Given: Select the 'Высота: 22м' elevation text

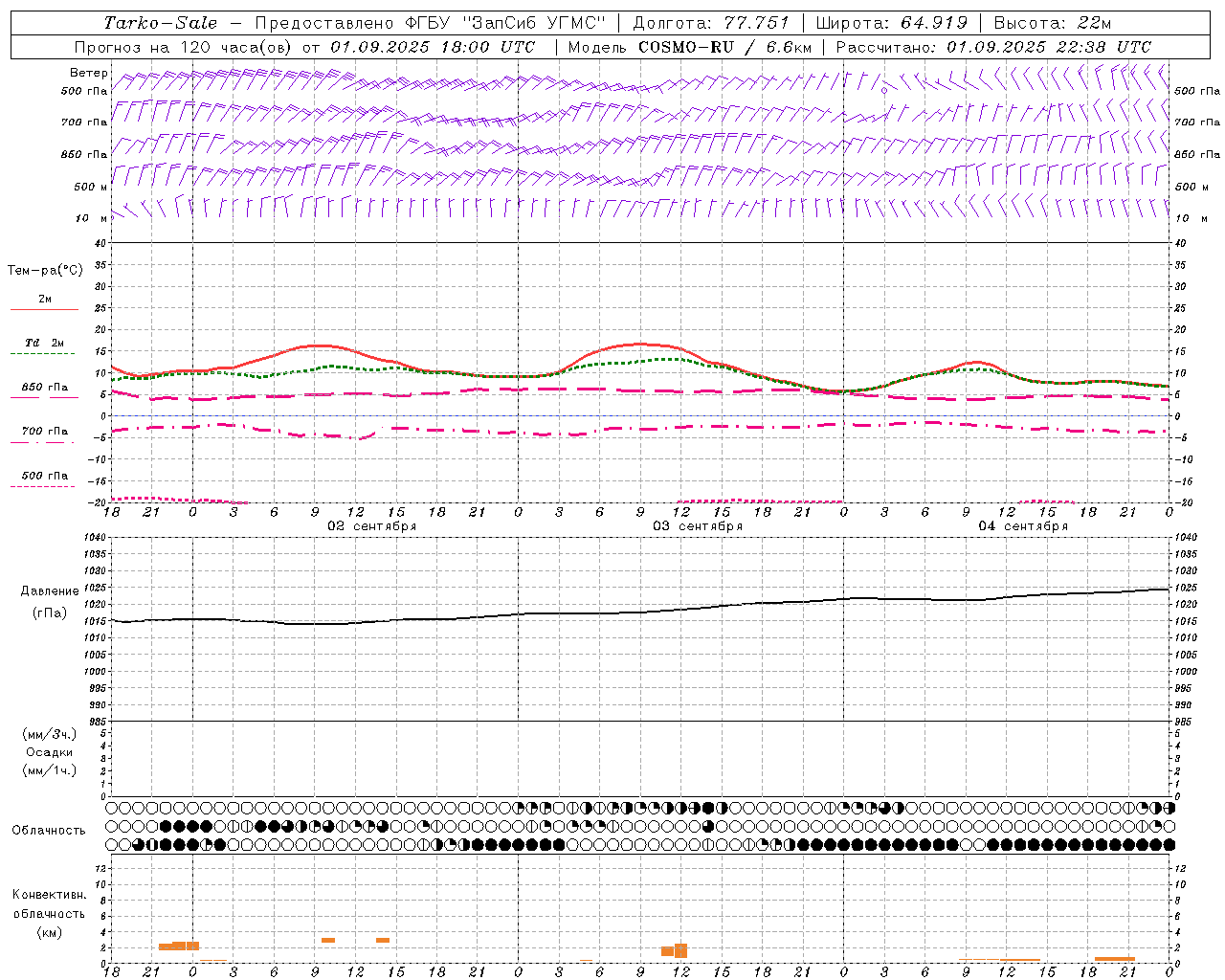Looking at the screenshot, I should pos(1053,23).
